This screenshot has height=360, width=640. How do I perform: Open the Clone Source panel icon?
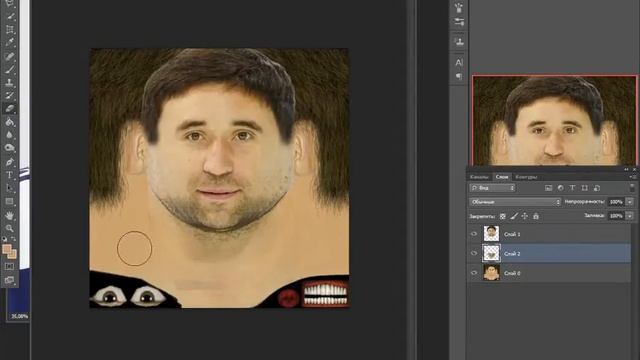click(459, 42)
